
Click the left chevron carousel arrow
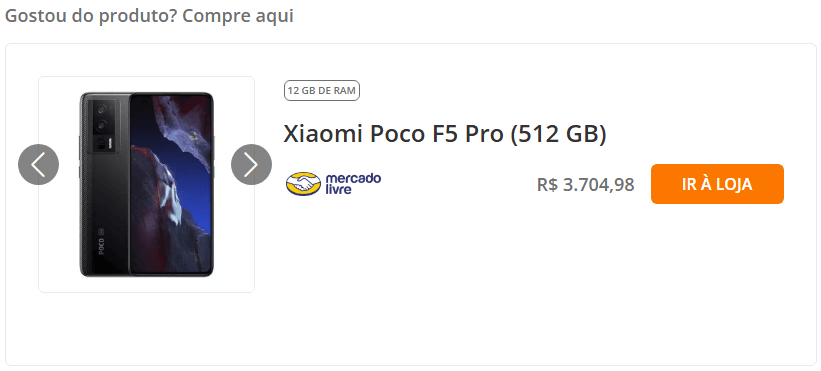(x=38, y=164)
